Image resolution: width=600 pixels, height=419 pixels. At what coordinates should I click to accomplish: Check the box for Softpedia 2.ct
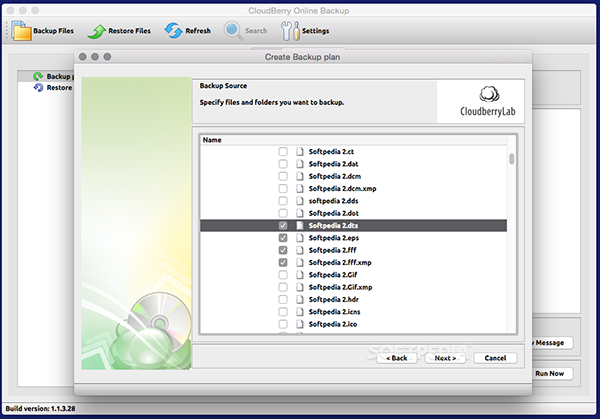point(283,152)
